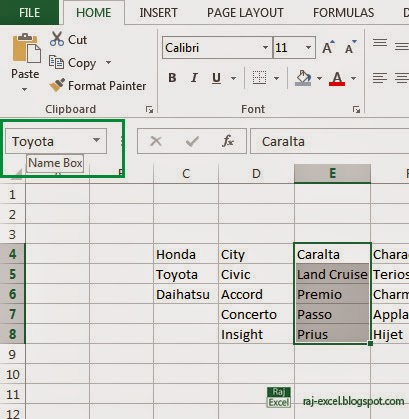The height and width of the screenshot is (419, 409).
Task: Open the FILE tab
Action: click(29, 13)
